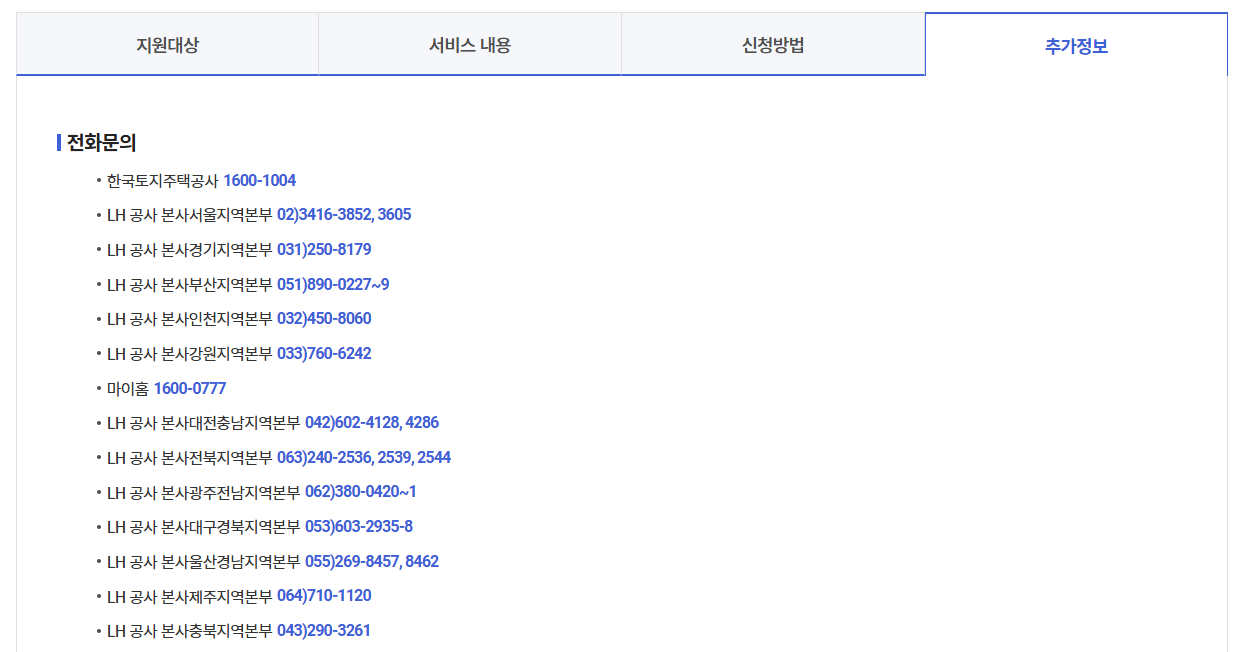Screen dimensions: 1244x652
Task: Open 제주지역본부 contact 064)710-1120
Action: [x=326, y=596]
